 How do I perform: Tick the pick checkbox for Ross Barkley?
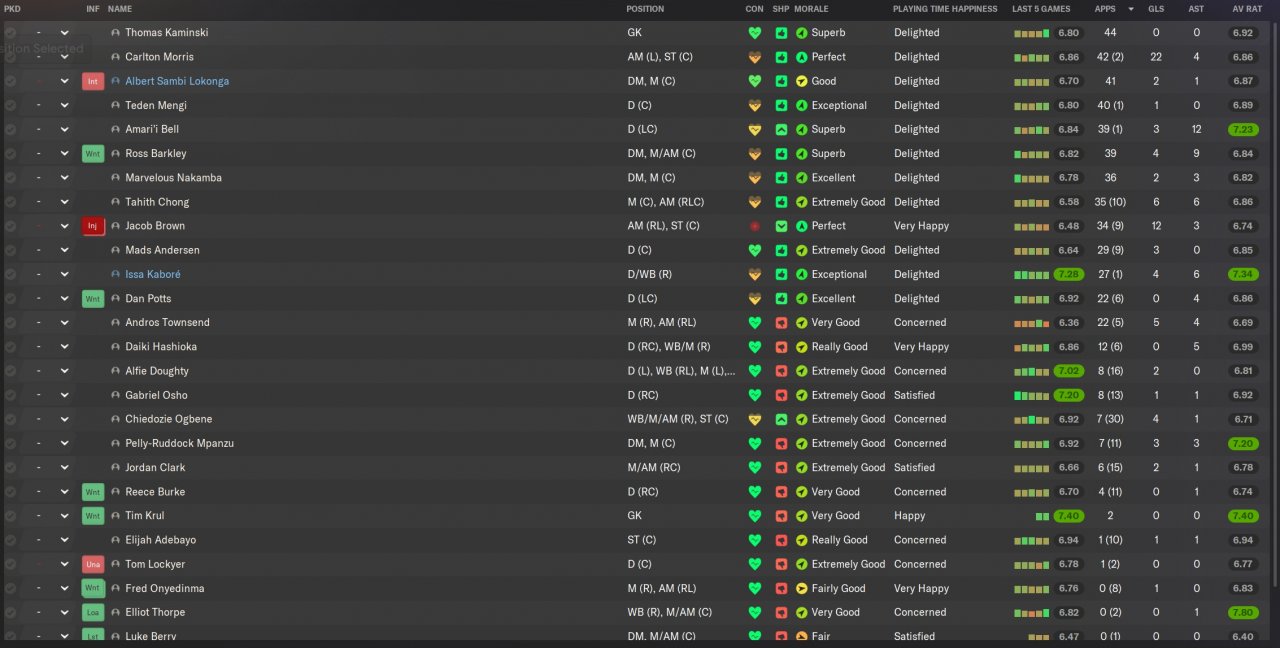point(10,154)
